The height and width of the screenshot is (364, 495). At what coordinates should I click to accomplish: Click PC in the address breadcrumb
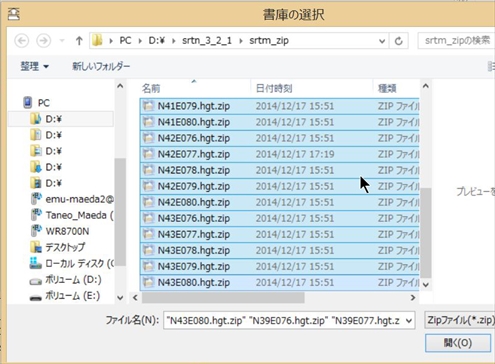[125, 41]
